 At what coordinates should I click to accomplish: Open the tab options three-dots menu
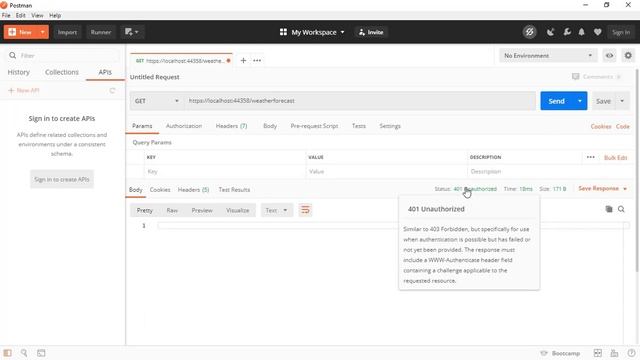pos(257,60)
